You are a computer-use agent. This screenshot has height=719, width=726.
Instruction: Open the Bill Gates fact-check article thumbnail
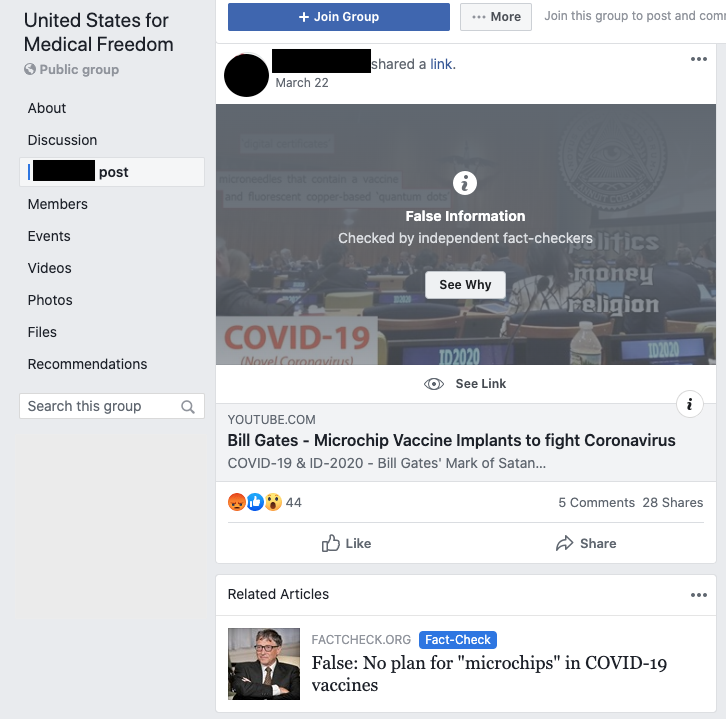263,663
